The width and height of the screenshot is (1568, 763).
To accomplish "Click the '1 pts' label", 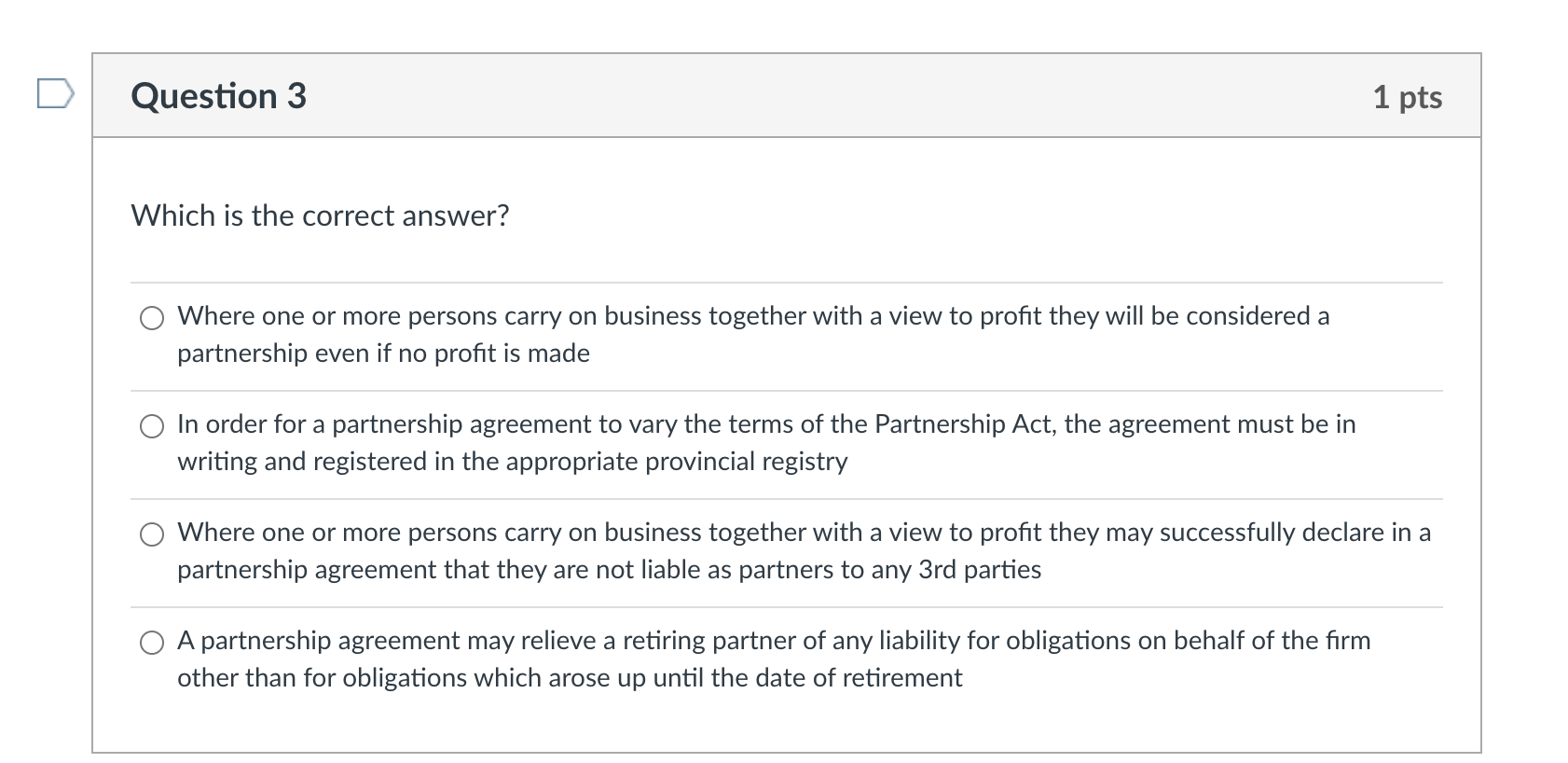I will tap(1406, 95).
